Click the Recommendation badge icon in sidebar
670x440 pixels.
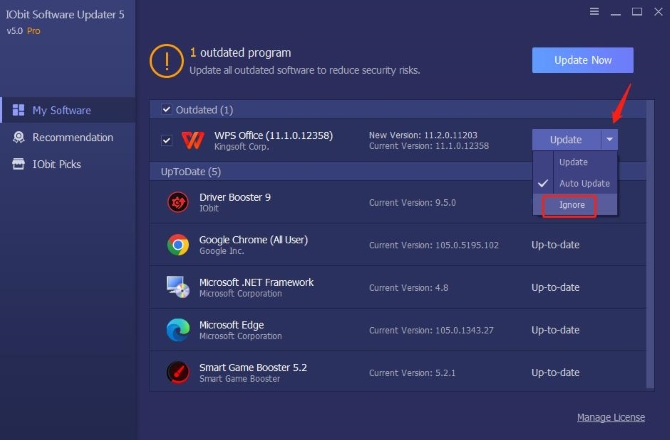click(18, 137)
